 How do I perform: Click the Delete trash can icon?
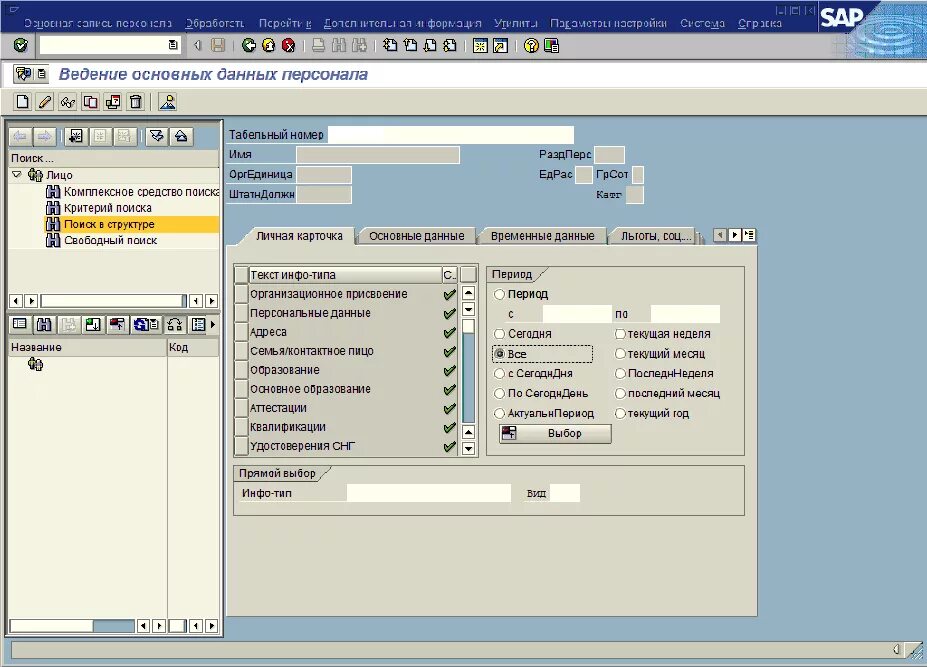tap(135, 102)
